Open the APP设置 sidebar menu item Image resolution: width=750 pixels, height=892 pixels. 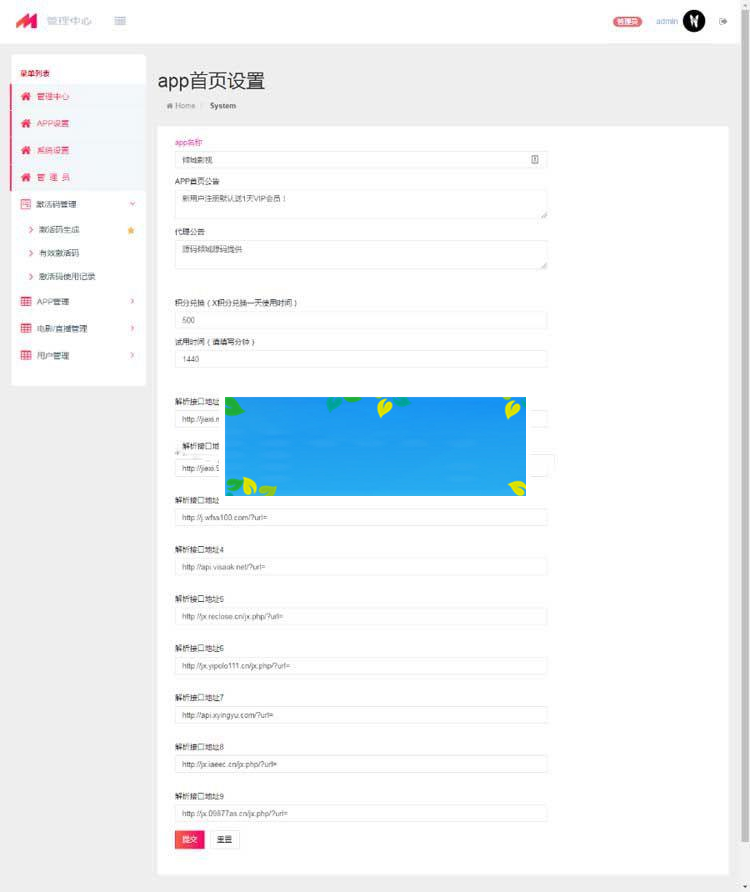53,124
